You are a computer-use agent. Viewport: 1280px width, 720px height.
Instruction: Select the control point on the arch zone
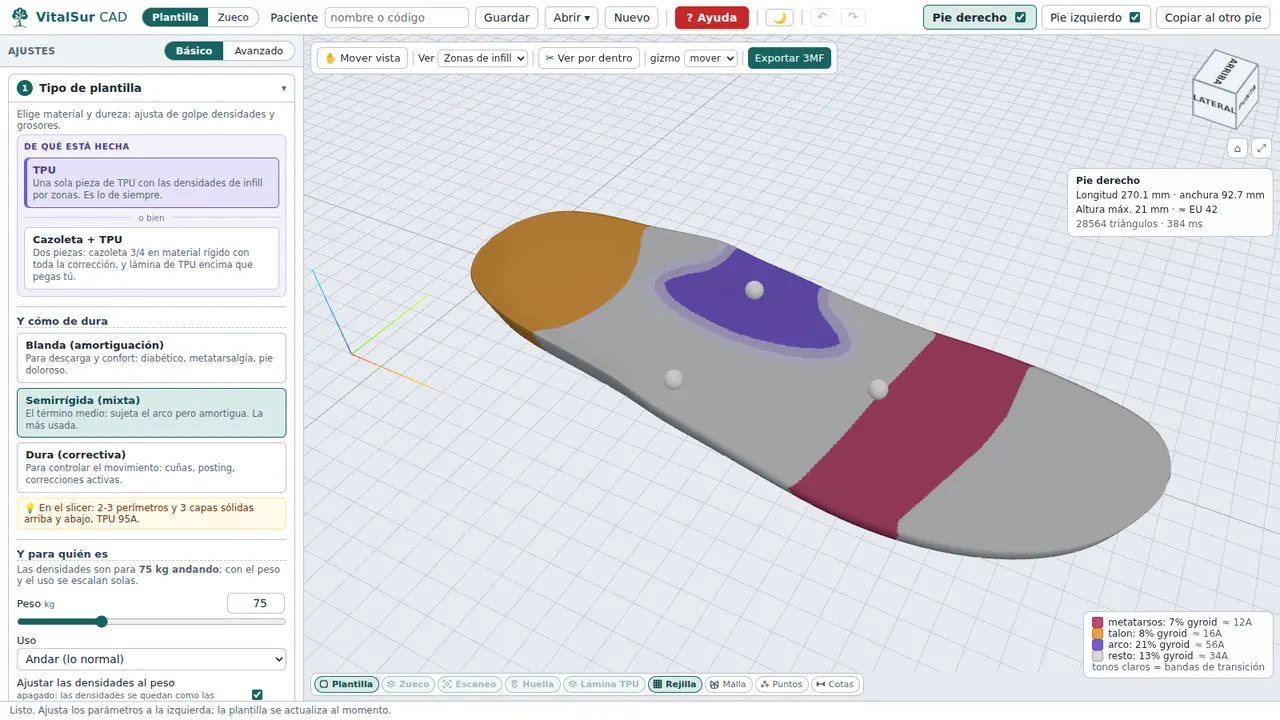[755, 290]
